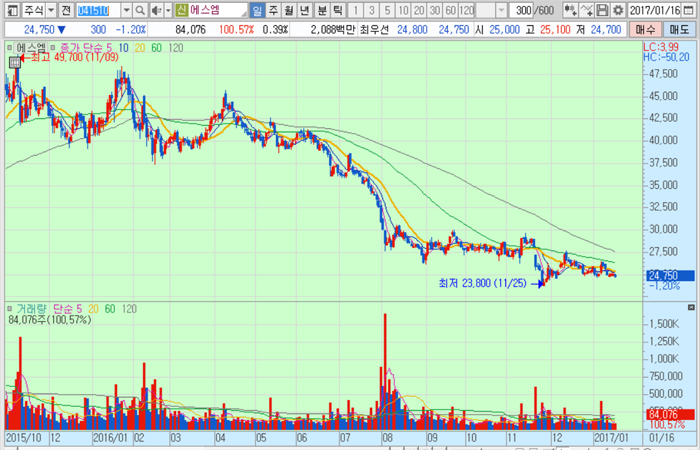The image size is (700, 450).
Task: Click the stock code search magnifier icon
Action: click(142, 10)
